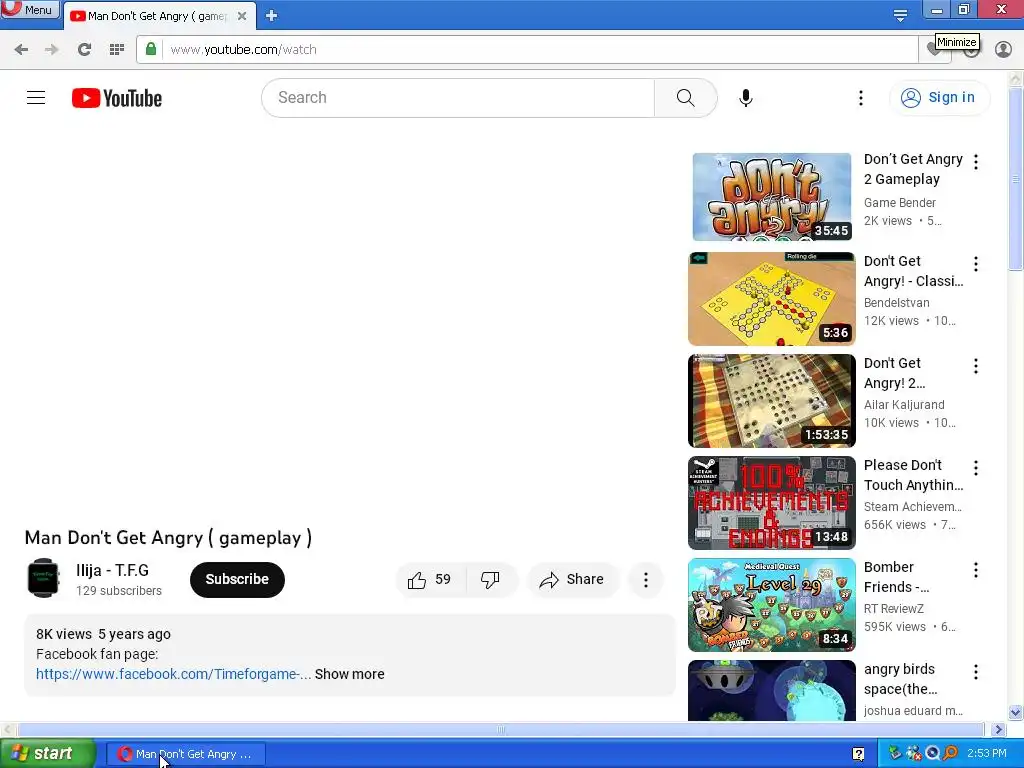This screenshot has height=768, width=1024.
Task: Open YouTube settings three-dot menu
Action: click(x=861, y=98)
